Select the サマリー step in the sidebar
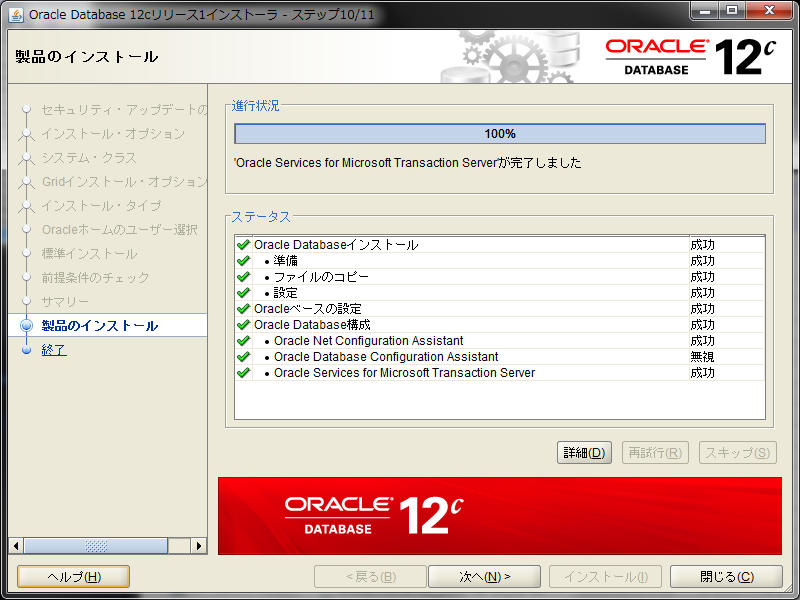The height and width of the screenshot is (600, 800). [65, 302]
